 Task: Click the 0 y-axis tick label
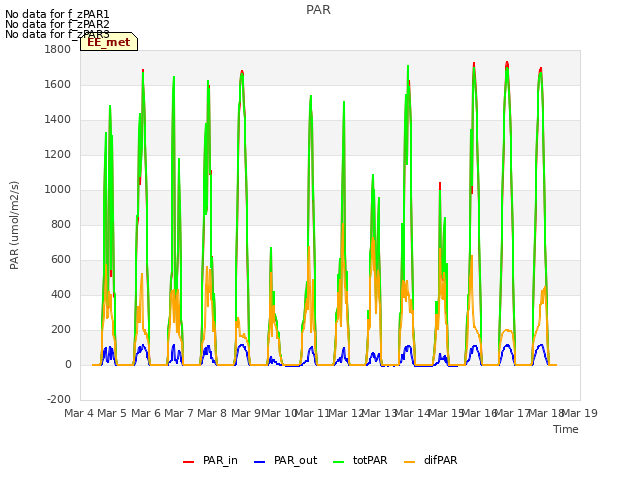click(x=68, y=364)
